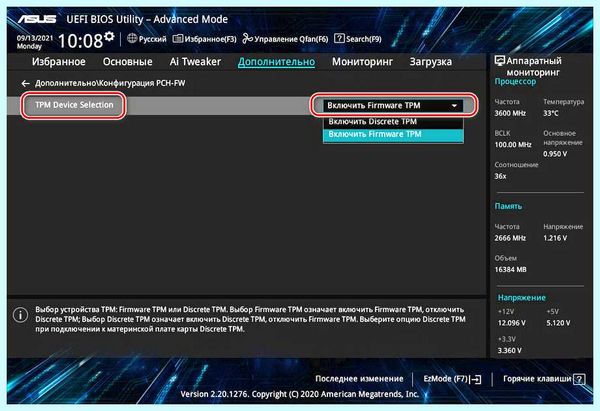Click the TPM Device Selection label
The width and height of the screenshot is (600, 411).
(74, 105)
